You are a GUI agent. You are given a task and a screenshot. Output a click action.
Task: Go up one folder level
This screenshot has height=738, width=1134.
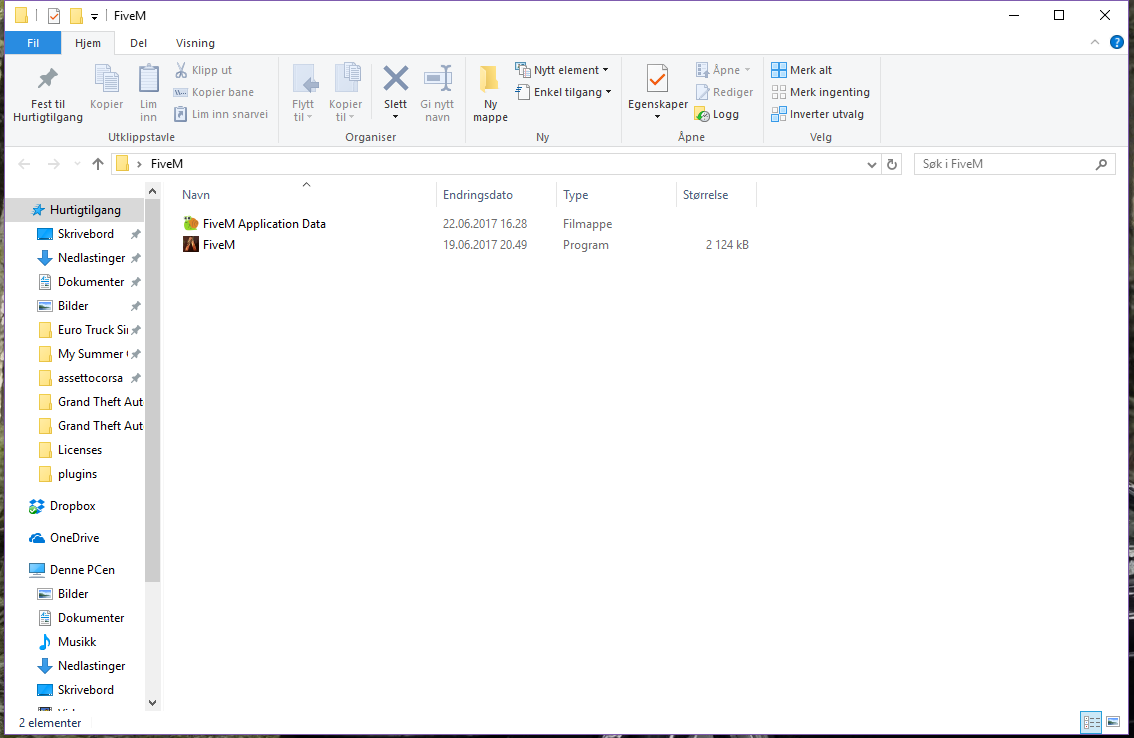coord(98,164)
